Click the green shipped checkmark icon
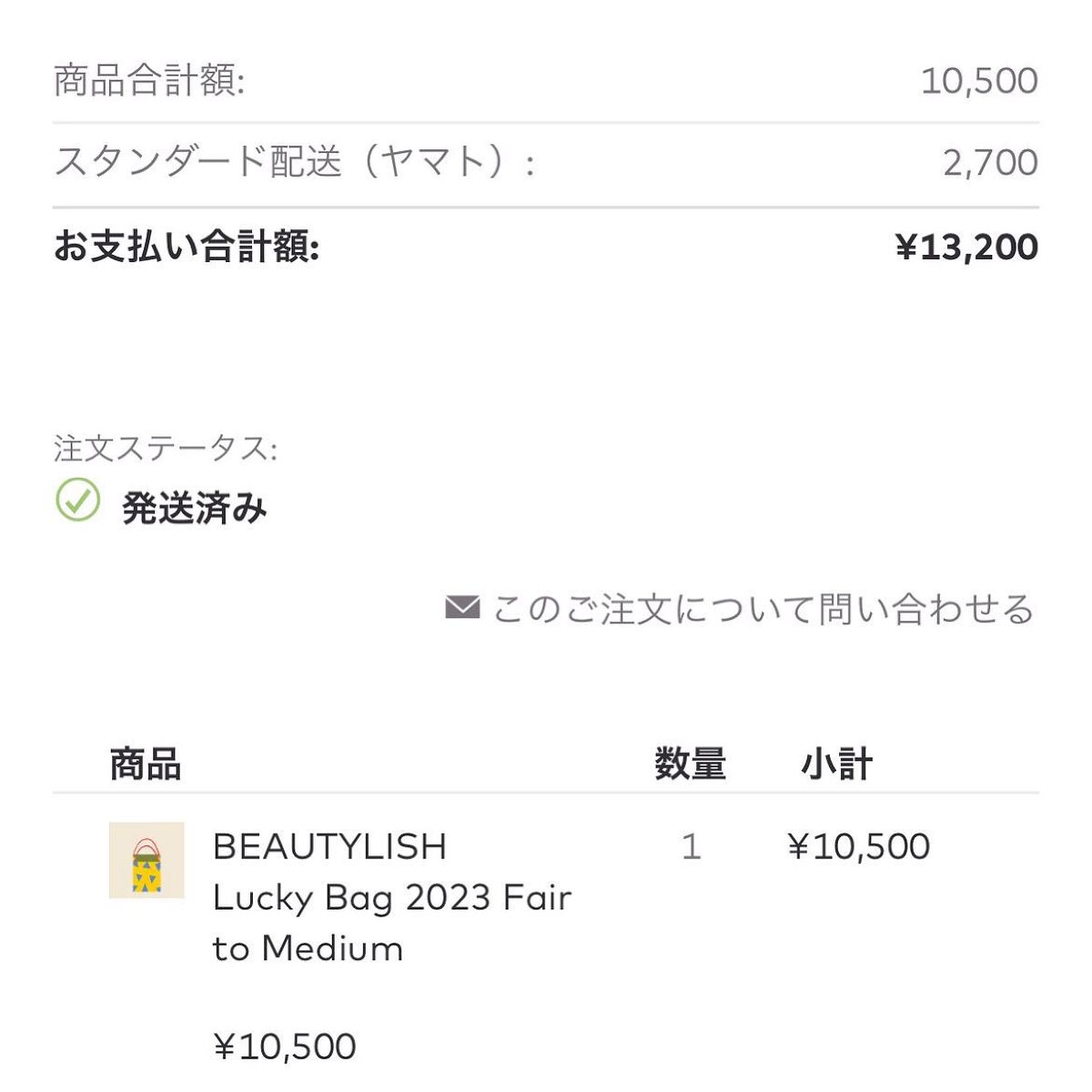Viewport: 1092px width, 1092px height. coord(78,500)
